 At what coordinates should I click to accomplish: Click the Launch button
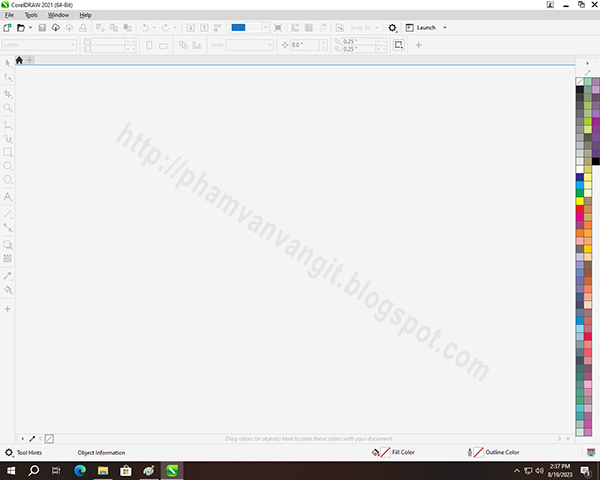tap(421, 28)
